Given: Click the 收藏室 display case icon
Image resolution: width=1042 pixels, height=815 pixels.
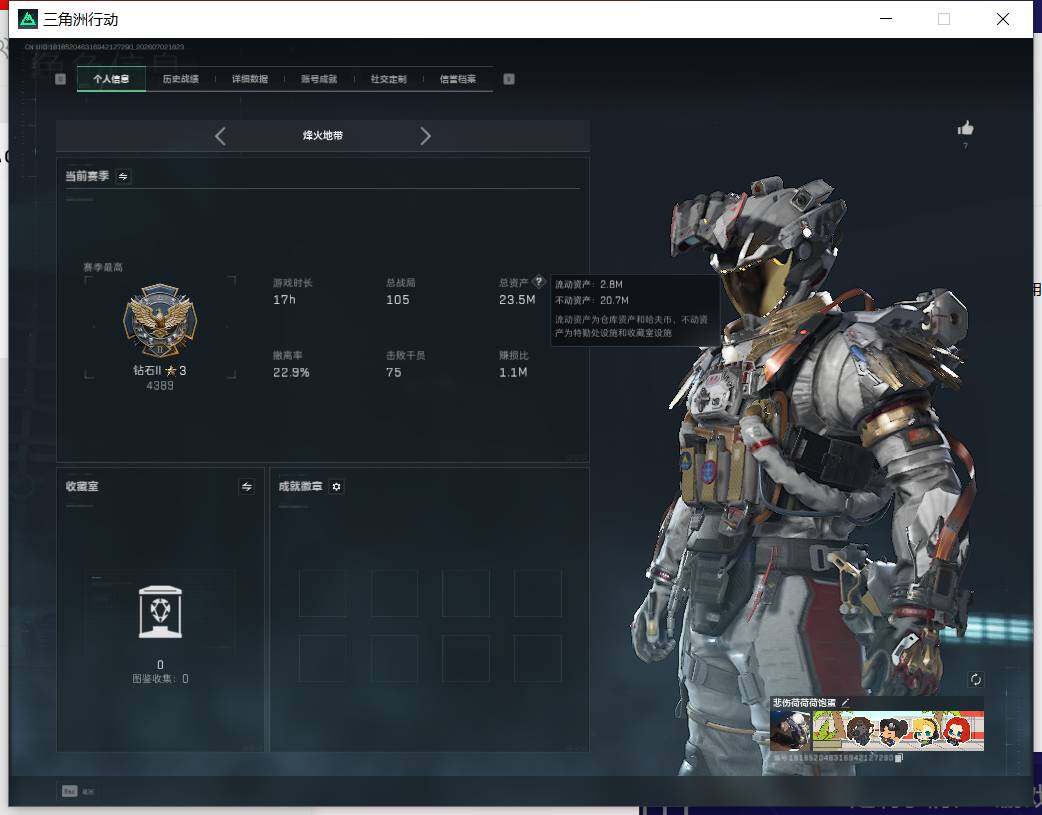Looking at the screenshot, I should 160,612.
